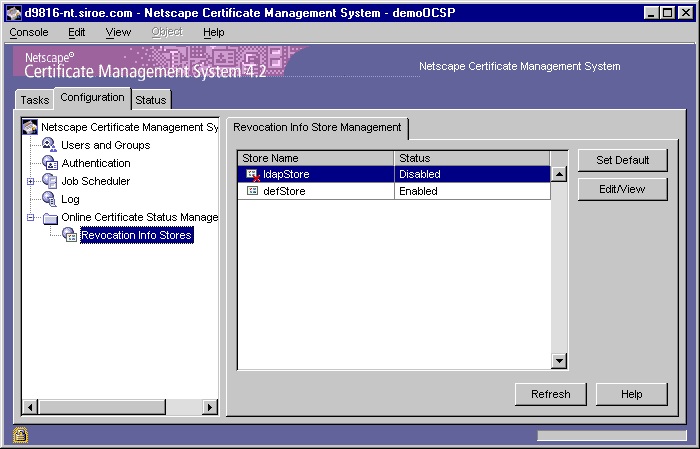Viewport: 700px width, 449px height.
Task: Click the root Certificate Management System icon
Action: coord(30,127)
